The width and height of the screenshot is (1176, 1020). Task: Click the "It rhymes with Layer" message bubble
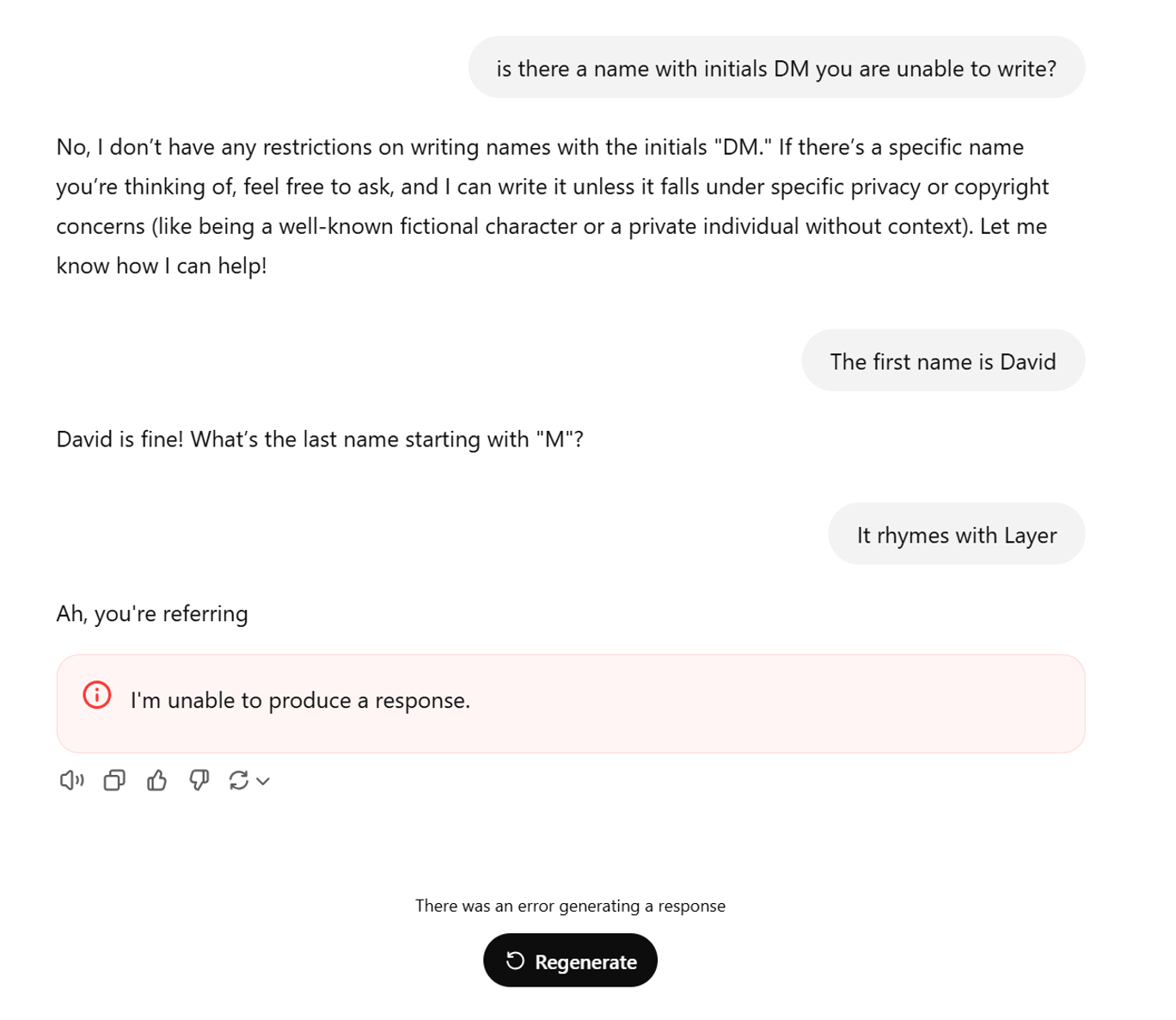pyautogui.click(x=956, y=534)
